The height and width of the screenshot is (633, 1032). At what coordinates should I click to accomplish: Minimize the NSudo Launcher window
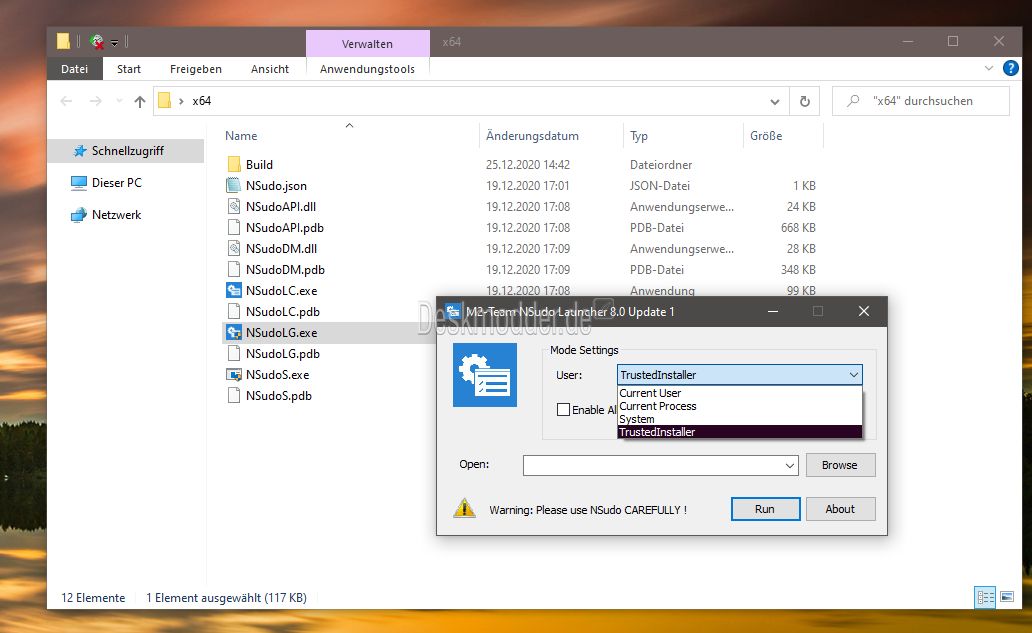[773, 311]
